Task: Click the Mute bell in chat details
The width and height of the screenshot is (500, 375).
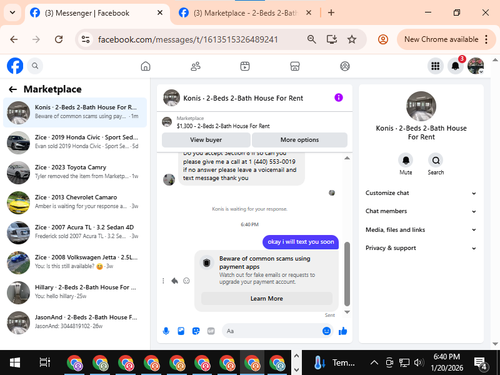Action: pyautogui.click(x=406, y=160)
